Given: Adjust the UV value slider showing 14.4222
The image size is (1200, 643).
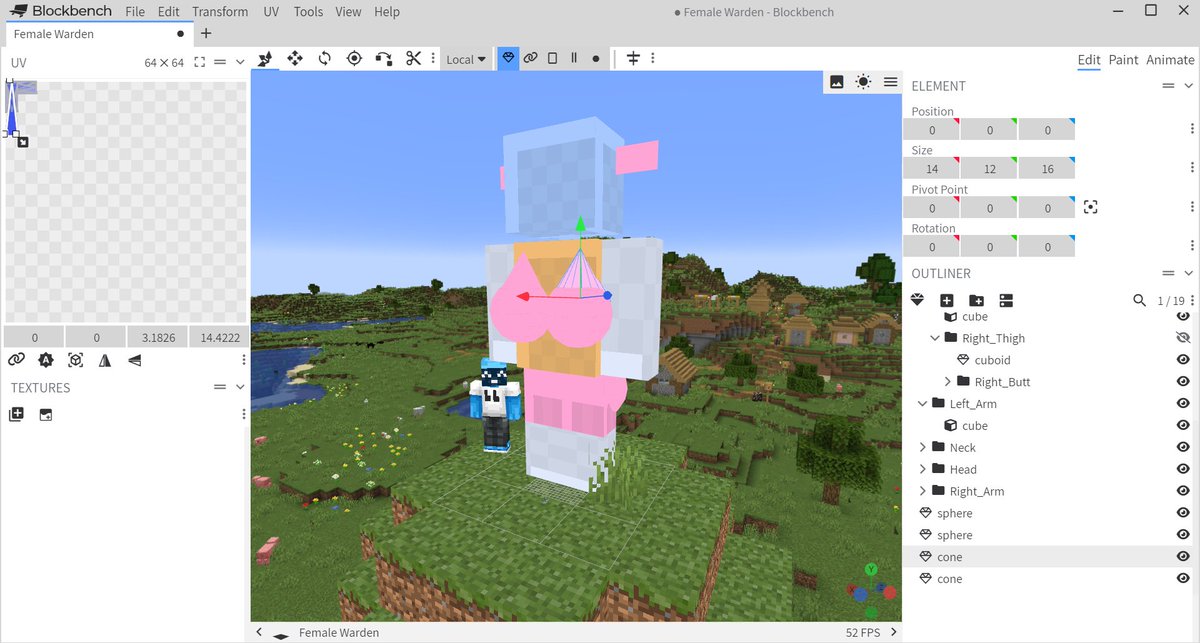Looking at the screenshot, I should click(x=218, y=338).
